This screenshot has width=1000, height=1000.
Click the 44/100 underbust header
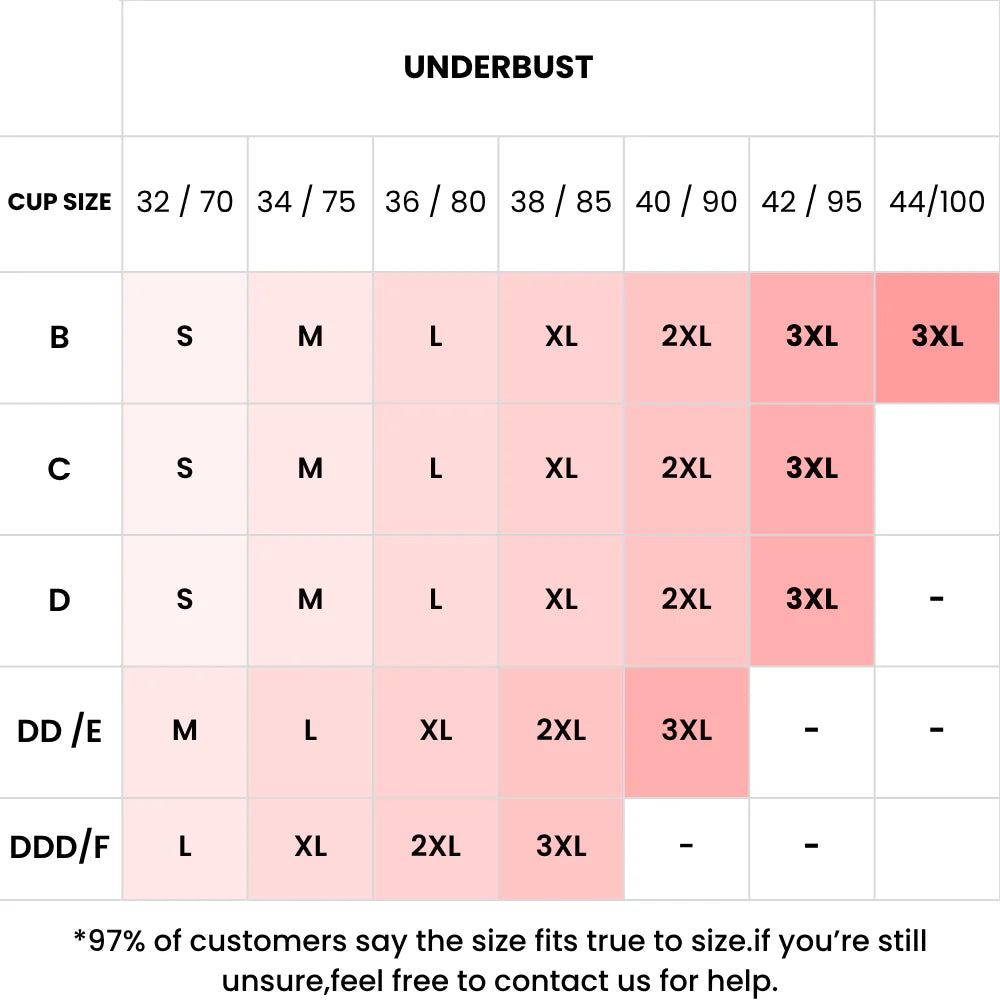tap(937, 202)
